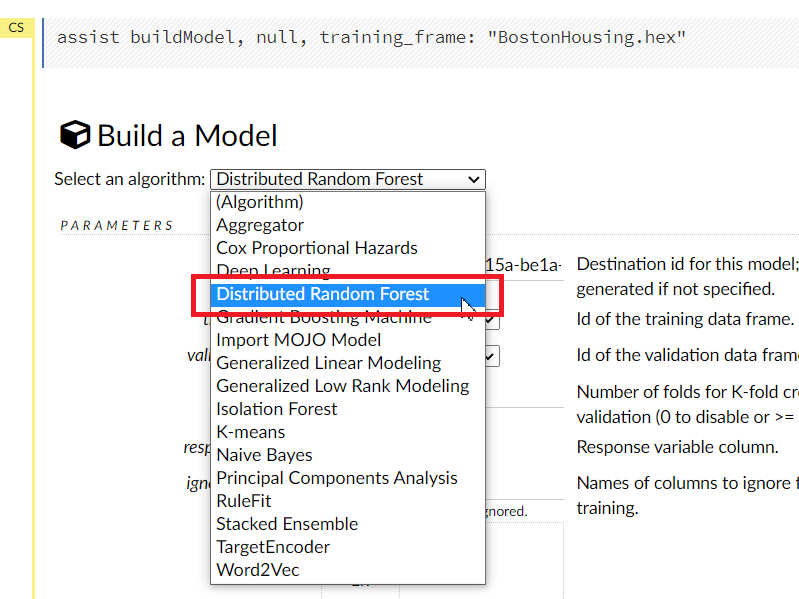Click the CS cell type indicator

[x=16, y=28]
